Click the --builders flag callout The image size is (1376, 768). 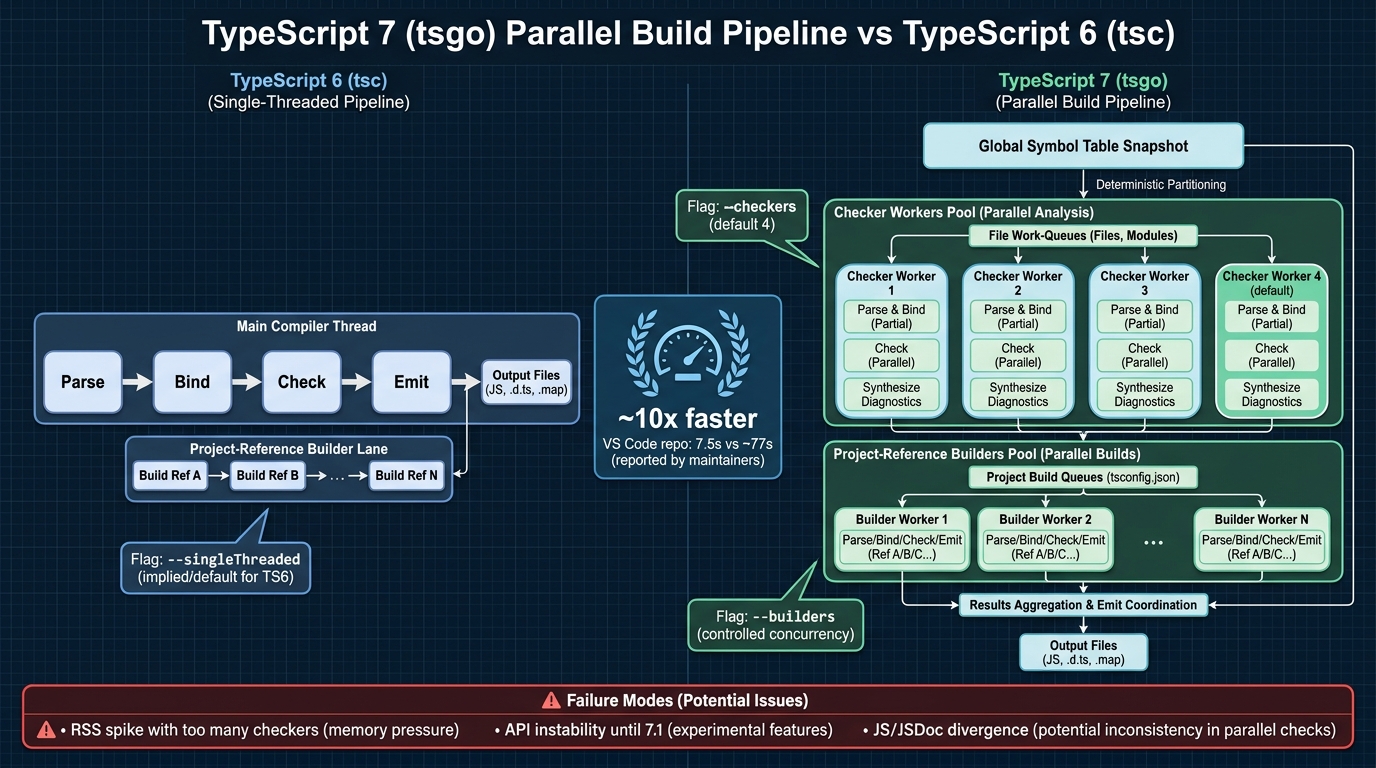pyautogui.click(x=776, y=625)
